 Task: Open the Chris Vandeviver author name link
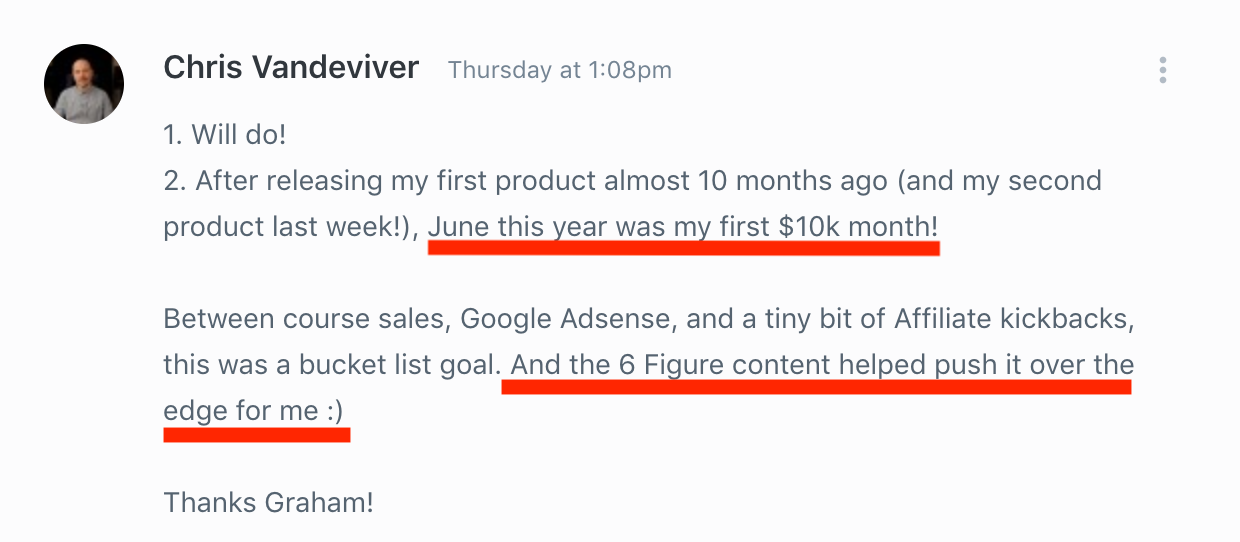291,68
